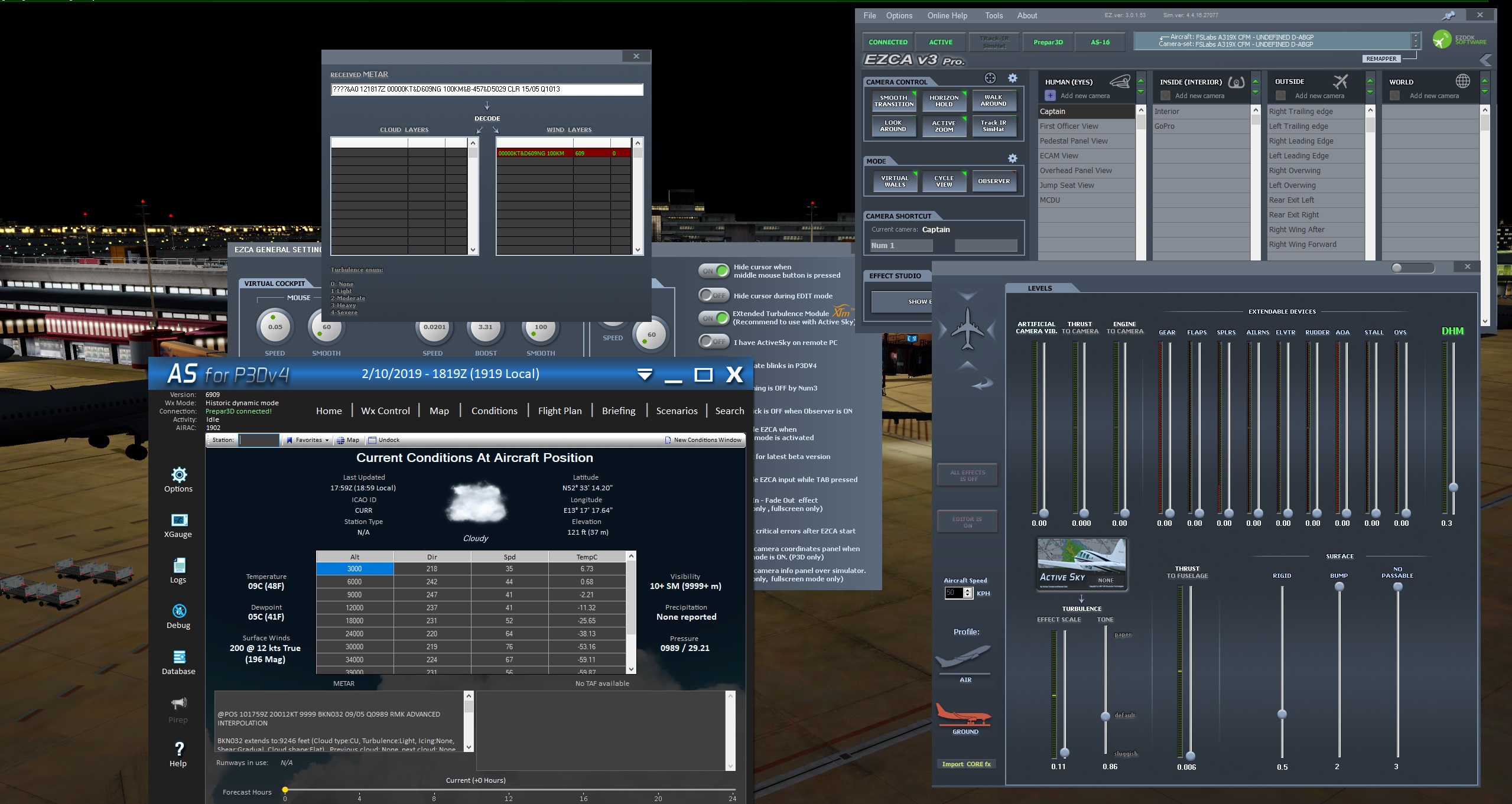Screen dimensions: 1512x804
Task: Open XGauge in ActiveSky sidebar
Action: pyautogui.click(x=179, y=520)
